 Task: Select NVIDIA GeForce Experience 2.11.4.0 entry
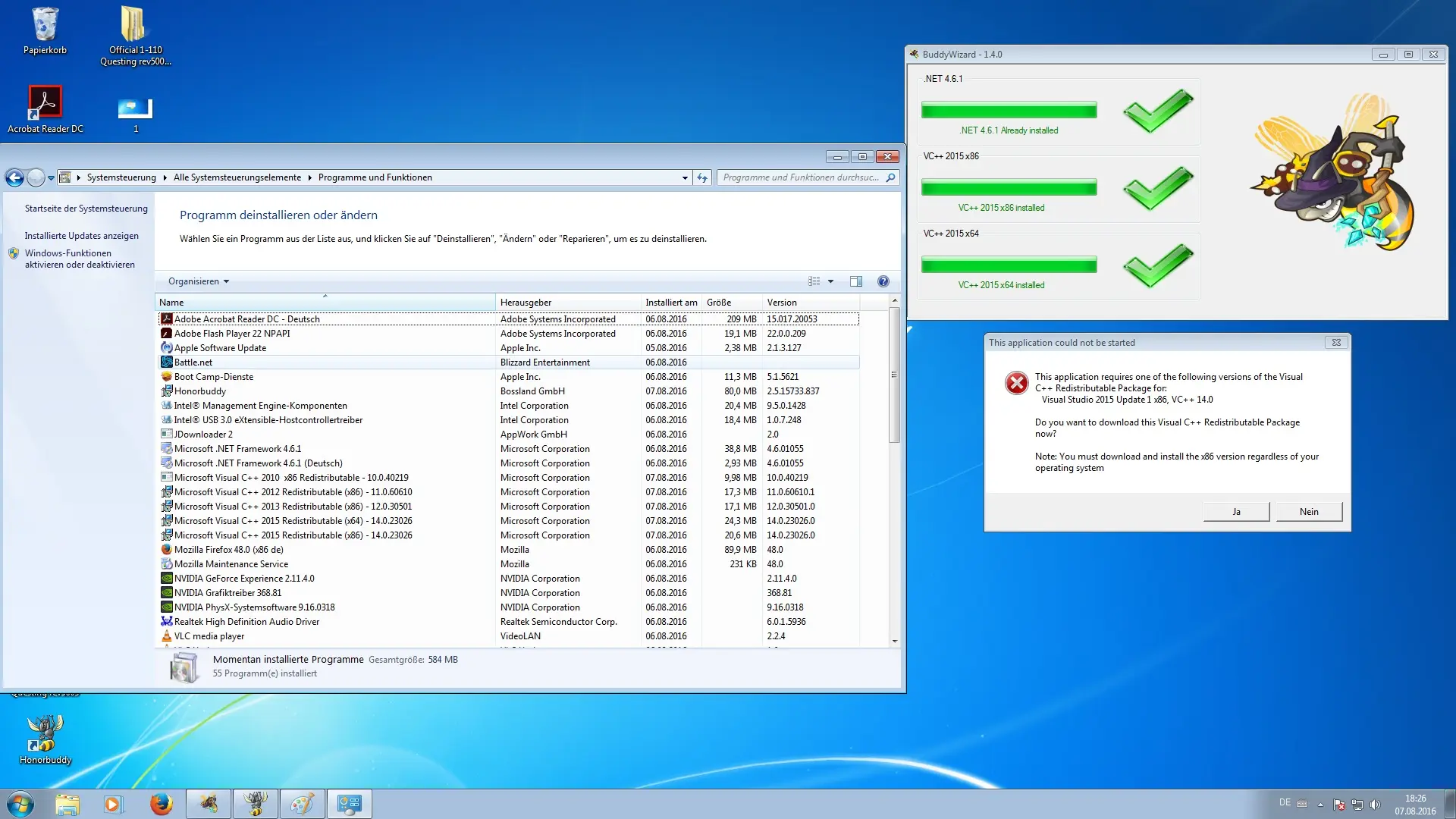click(x=508, y=579)
